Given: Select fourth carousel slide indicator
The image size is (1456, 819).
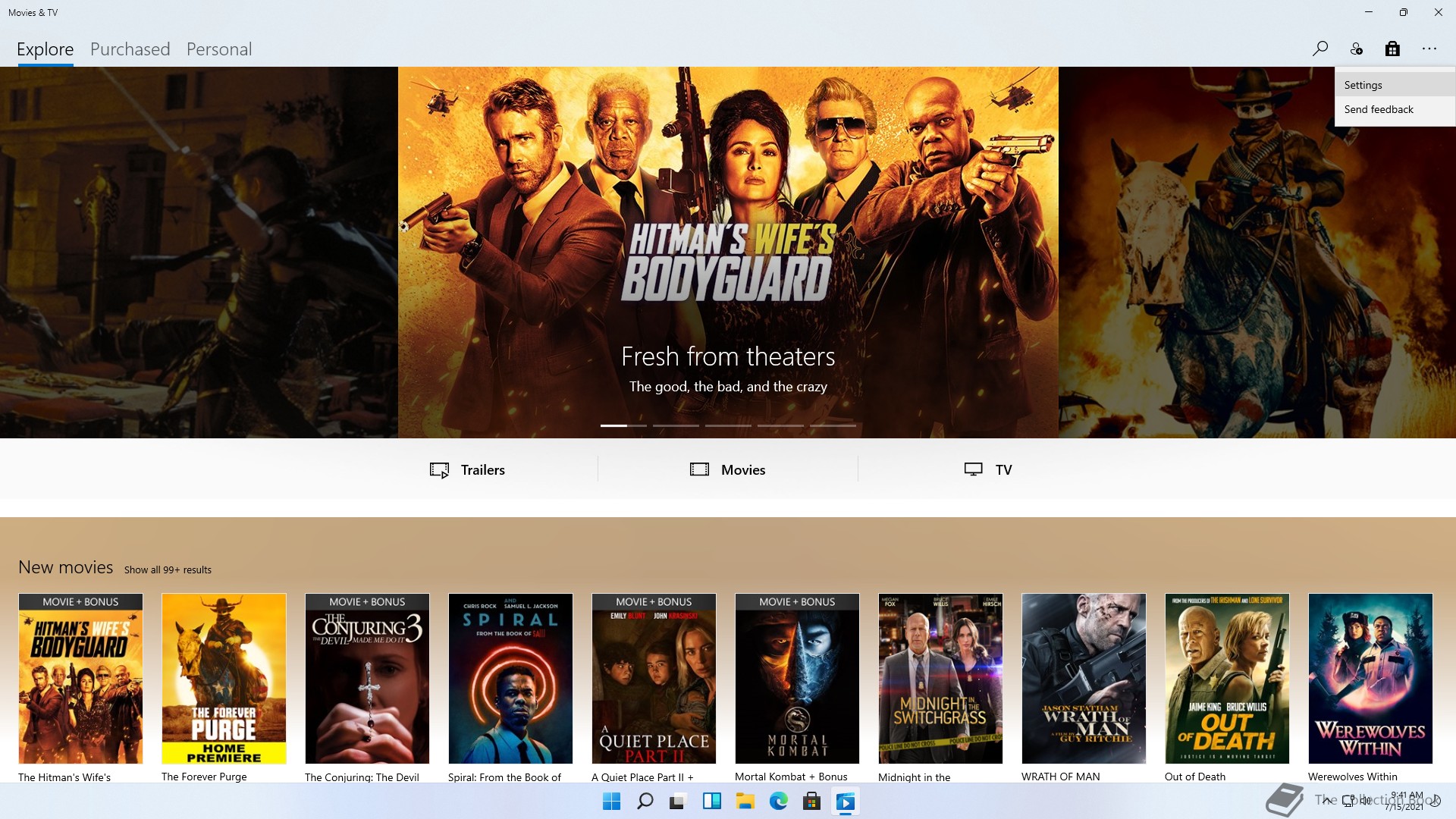Looking at the screenshot, I should coord(780,425).
